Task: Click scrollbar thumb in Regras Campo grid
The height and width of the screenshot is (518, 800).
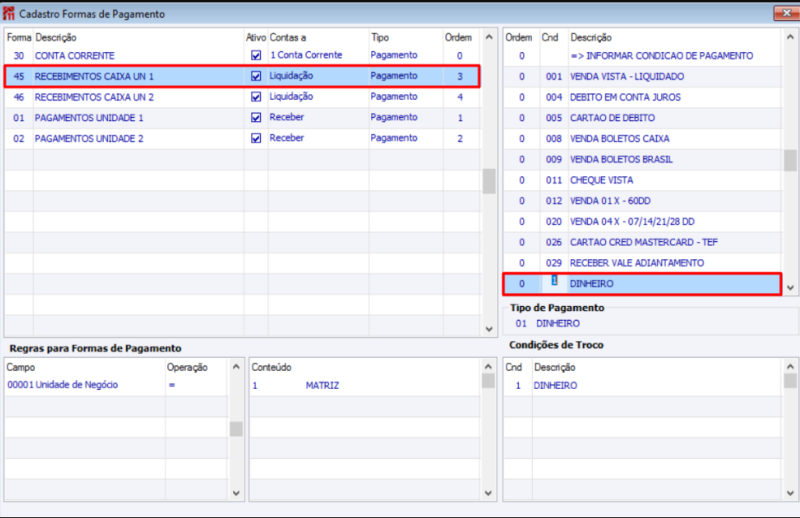Action: coord(236,429)
